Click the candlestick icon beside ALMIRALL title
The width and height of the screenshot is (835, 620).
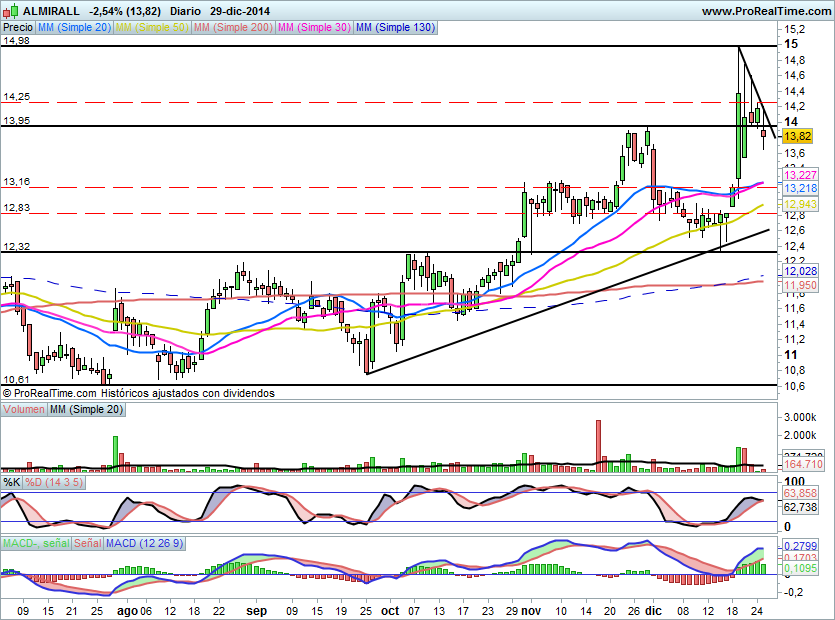click(9, 10)
